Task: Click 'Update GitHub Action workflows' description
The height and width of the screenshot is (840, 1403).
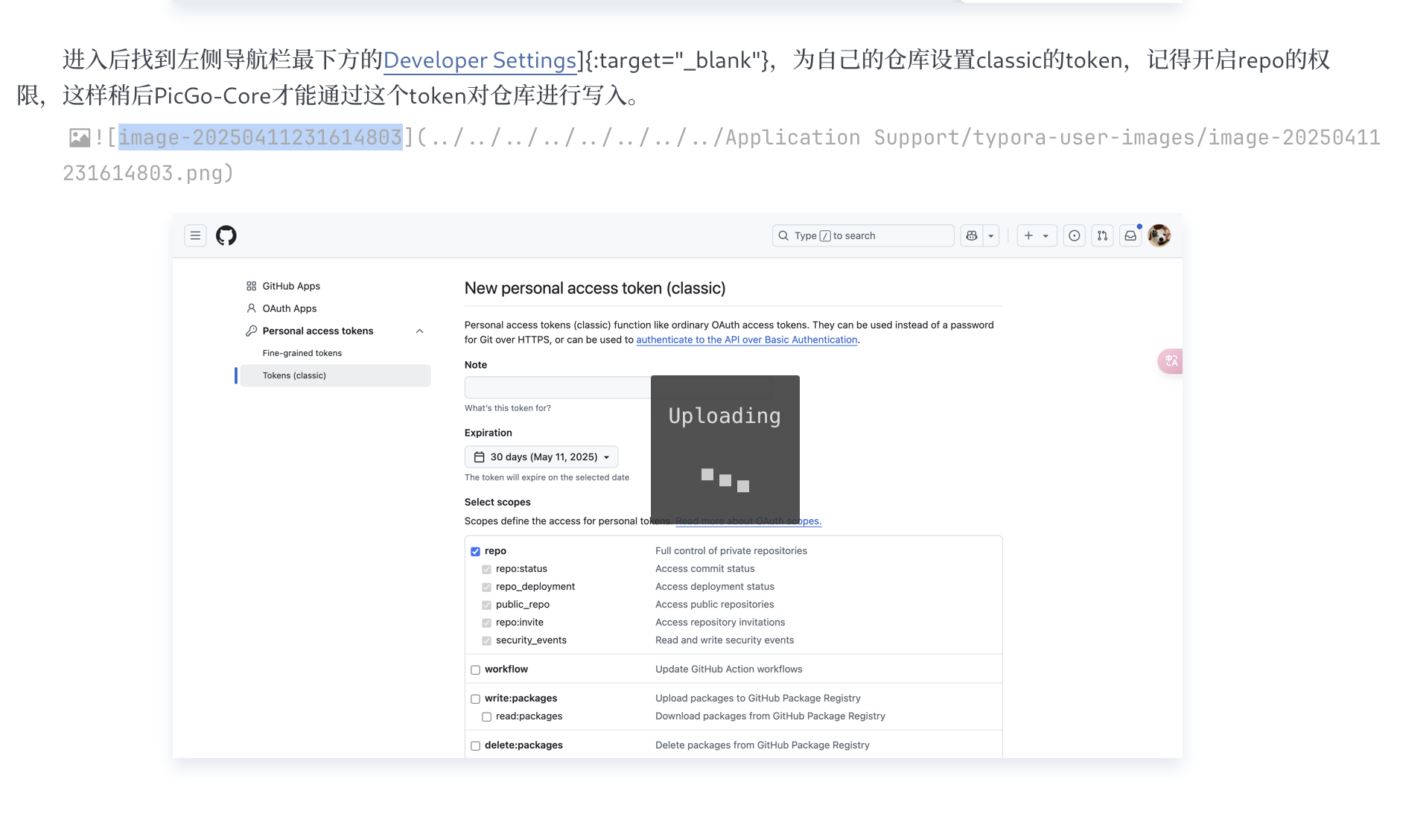Action: click(x=729, y=669)
